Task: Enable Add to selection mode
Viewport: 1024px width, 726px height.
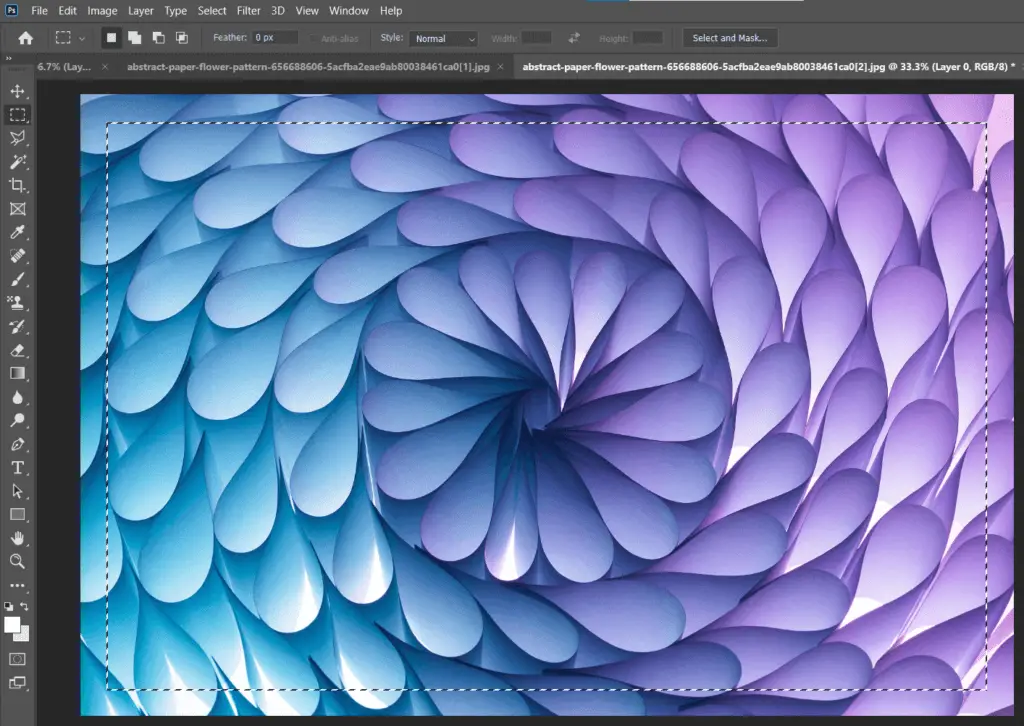Action: 135,38
